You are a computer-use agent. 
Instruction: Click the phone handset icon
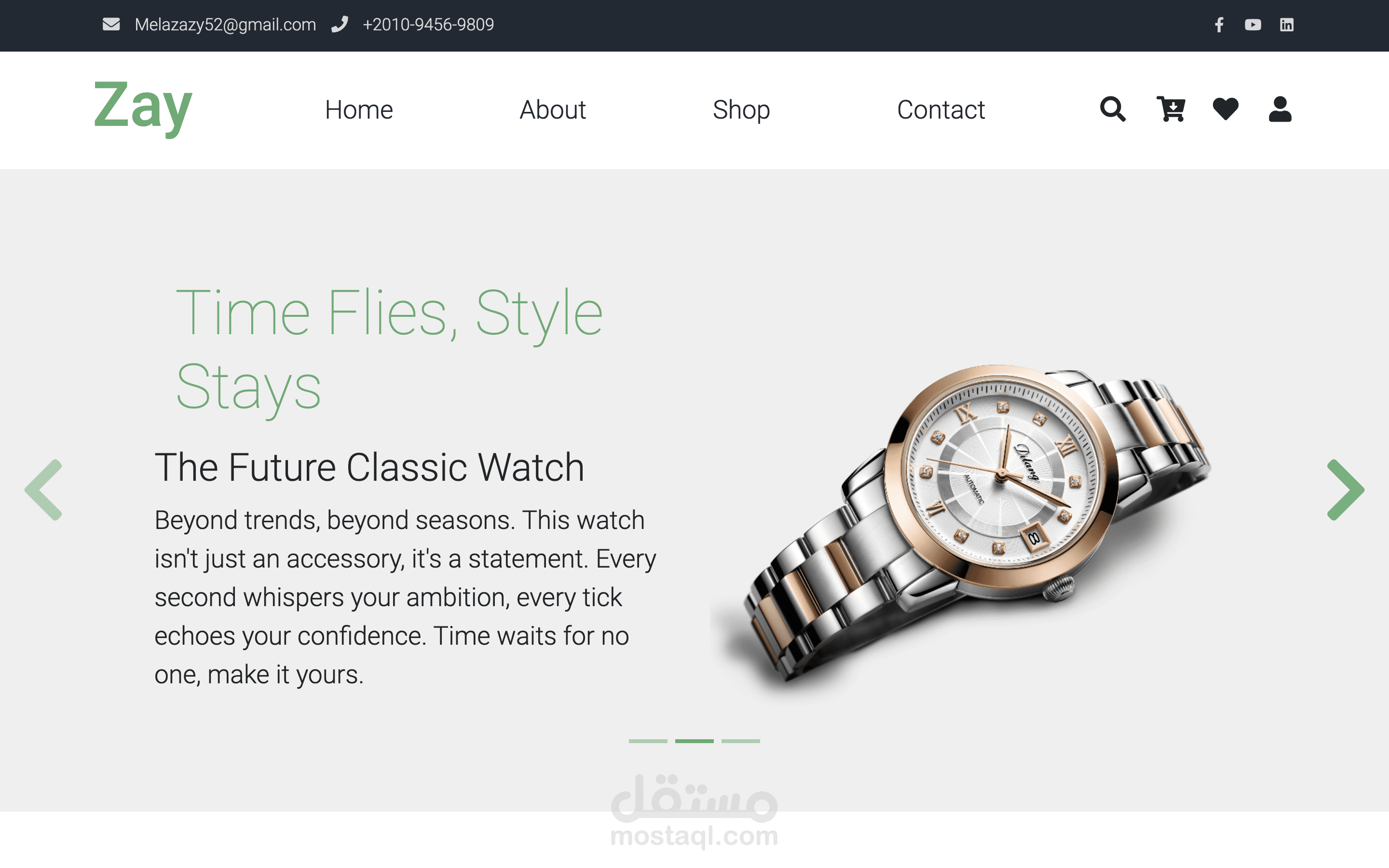click(340, 24)
